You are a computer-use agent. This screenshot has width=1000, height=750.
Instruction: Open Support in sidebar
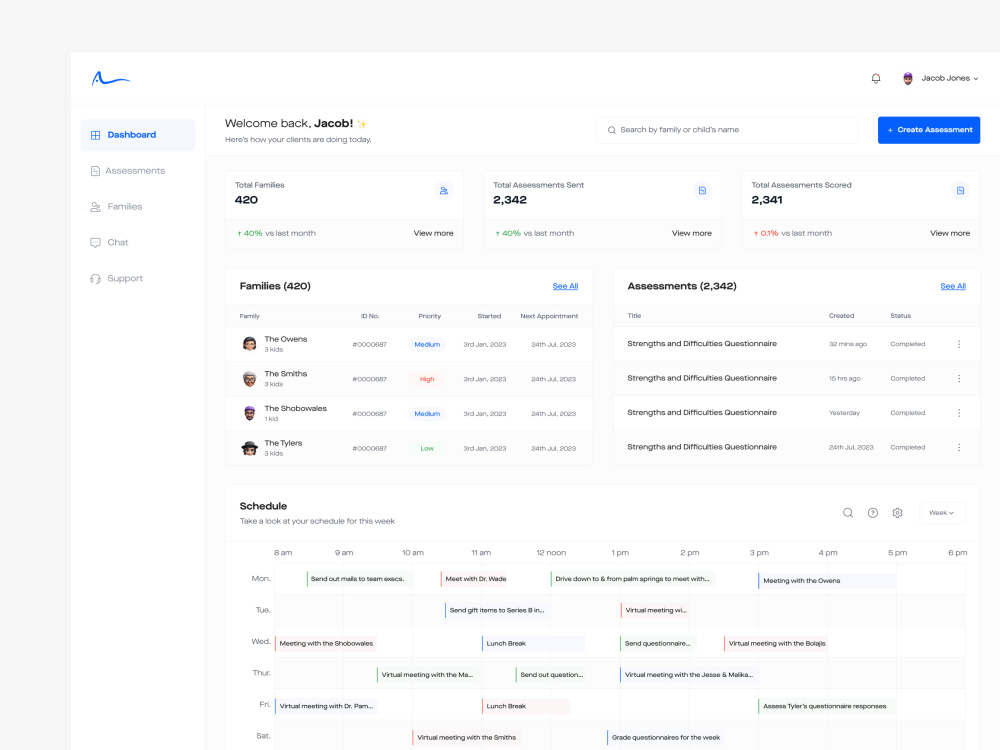click(x=116, y=279)
